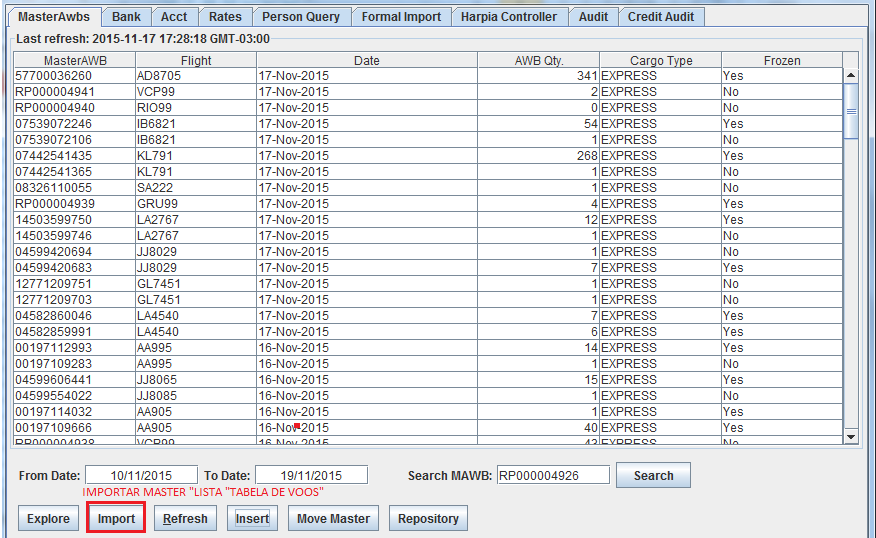Select master AWB 00197109666
The image size is (876, 538).
tap(74, 428)
